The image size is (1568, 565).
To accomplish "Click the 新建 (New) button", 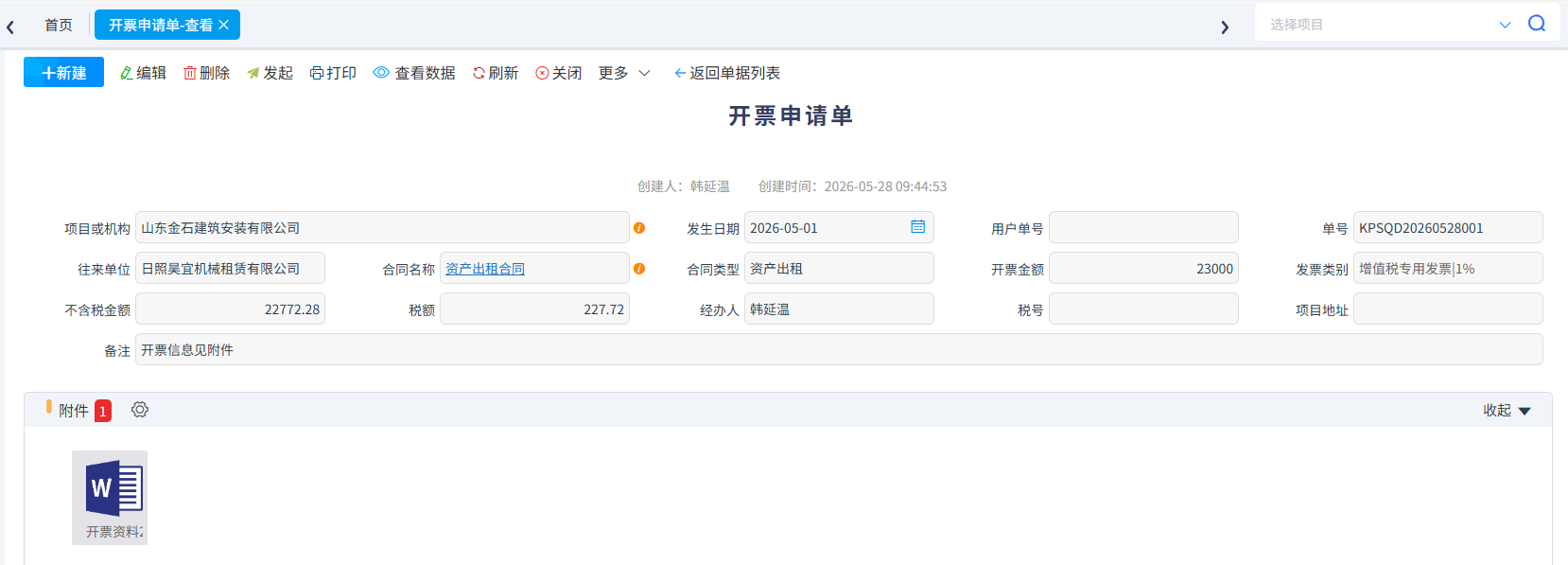I will pyautogui.click(x=63, y=72).
